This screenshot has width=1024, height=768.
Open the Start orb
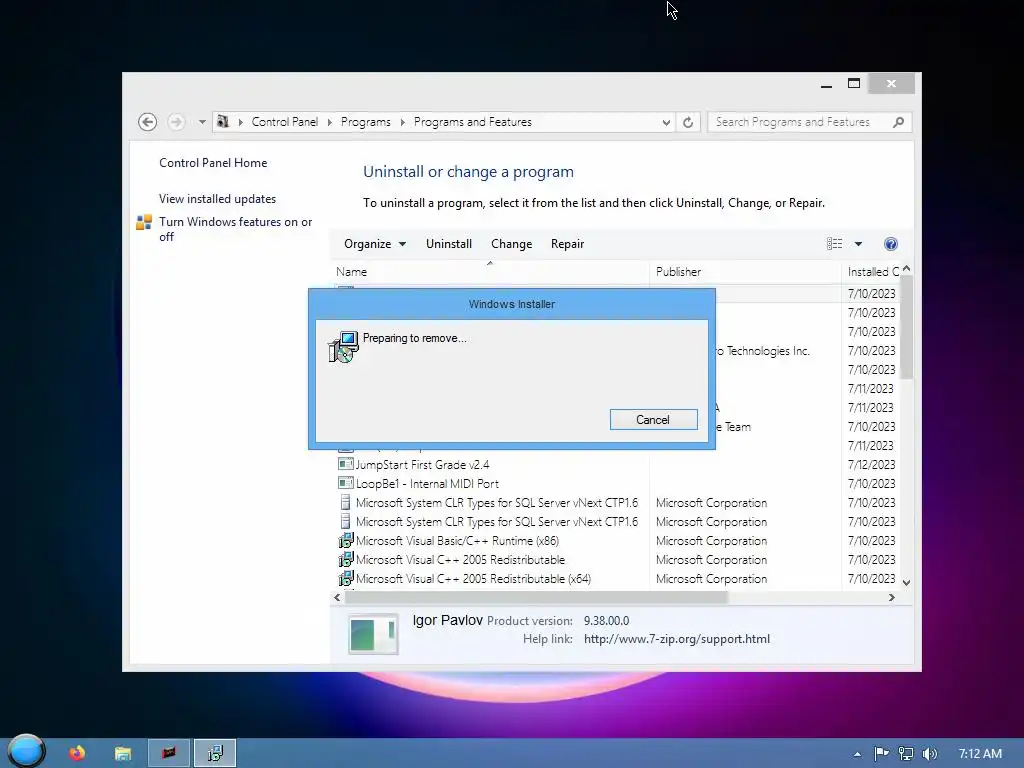tap(25, 752)
